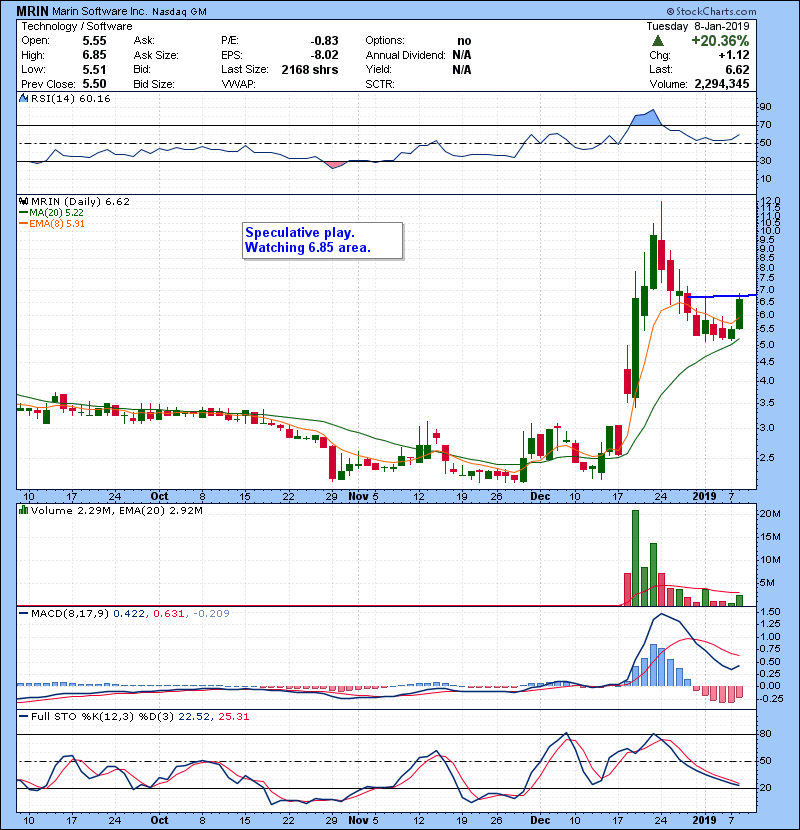Click the tallest green volume bar
This screenshot has height=830, width=800.
(635, 558)
